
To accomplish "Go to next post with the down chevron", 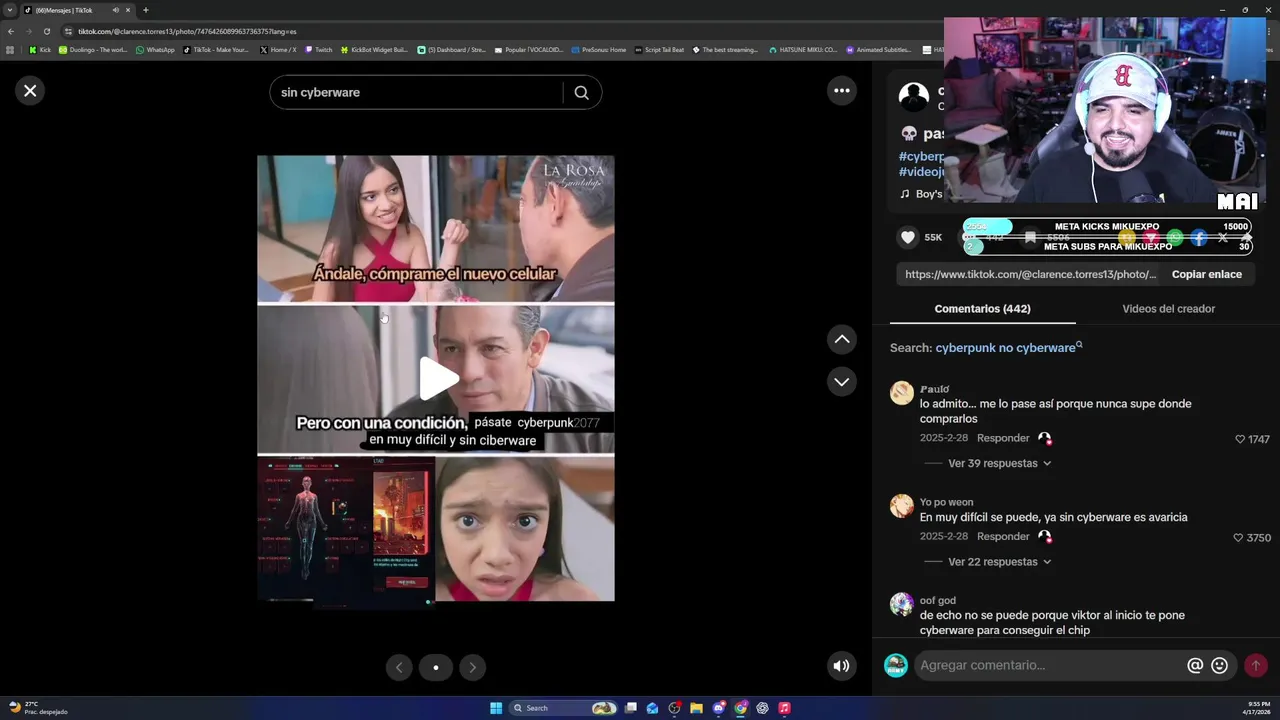I will 842,382.
